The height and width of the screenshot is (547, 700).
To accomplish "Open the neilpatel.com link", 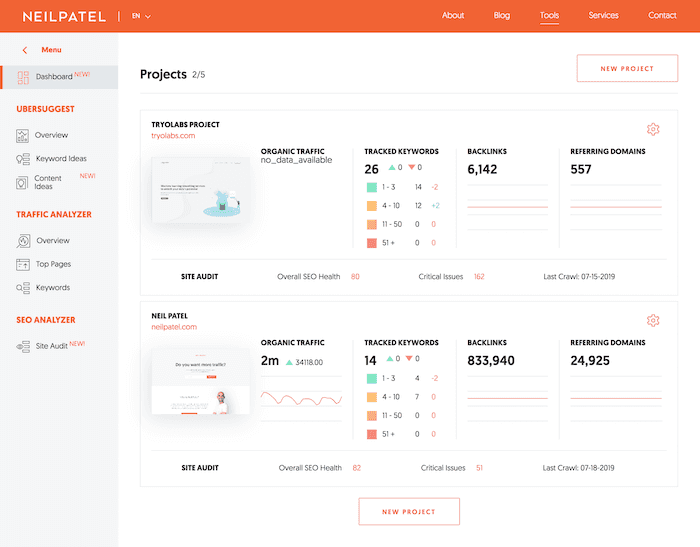I will 174,327.
